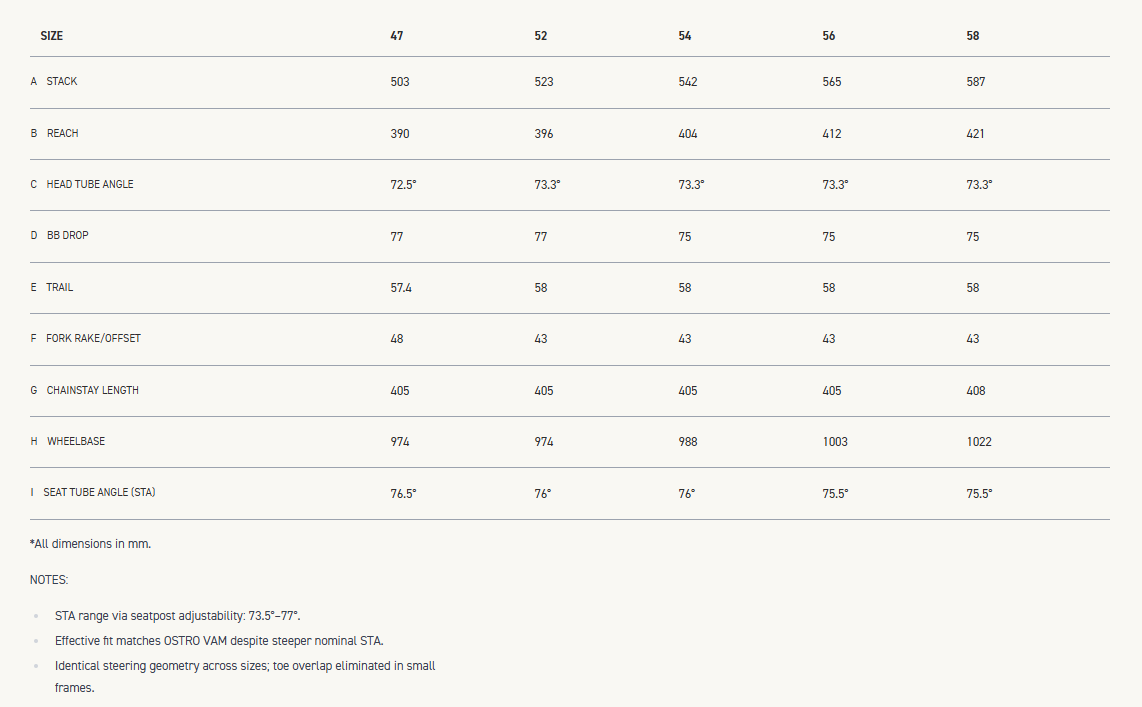Click the WHEELBASE row label
Image resolution: width=1142 pixels, height=707 pixels.
(x=75, y=442)
